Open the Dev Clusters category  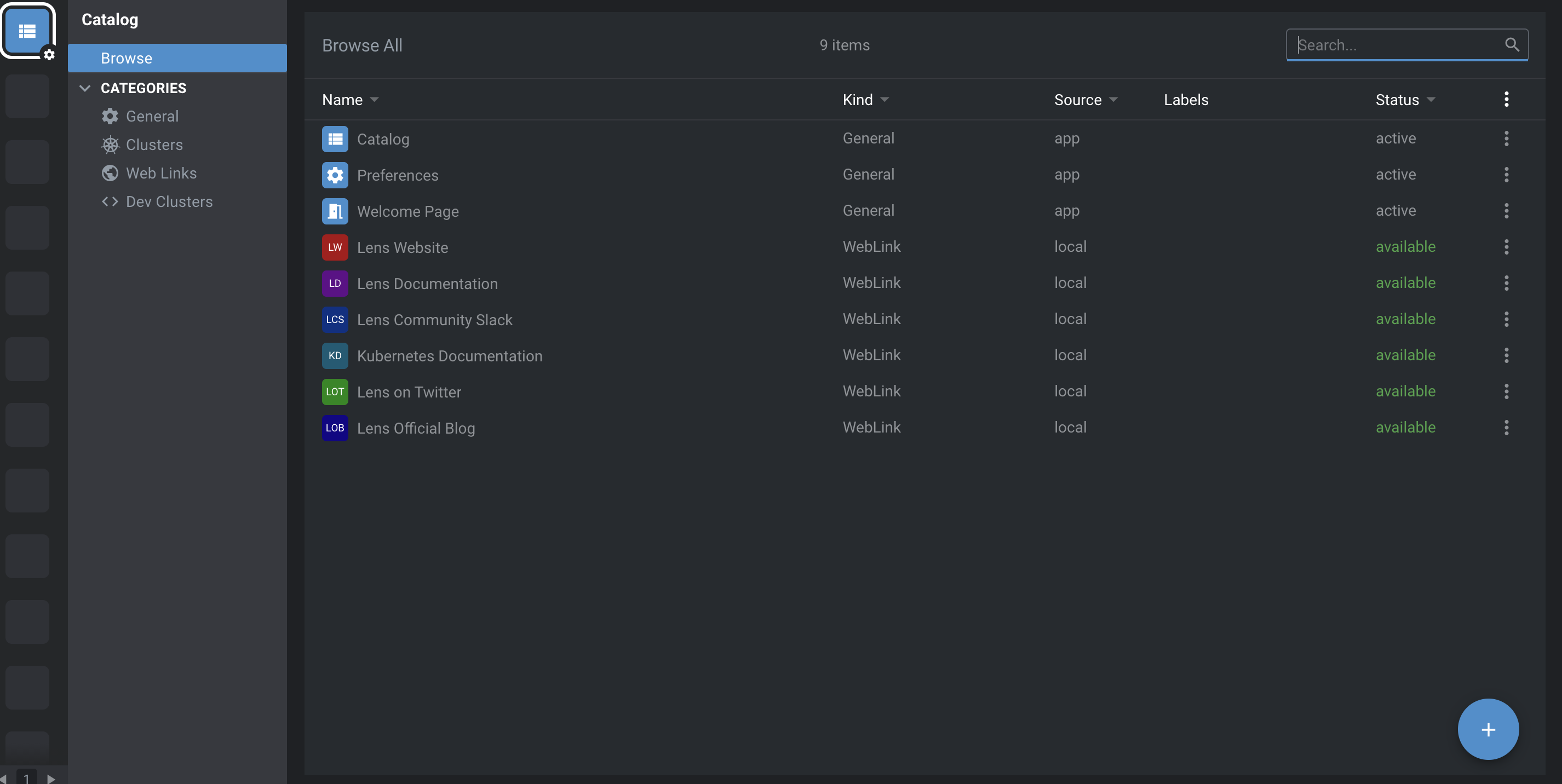[x=169, y=202]
